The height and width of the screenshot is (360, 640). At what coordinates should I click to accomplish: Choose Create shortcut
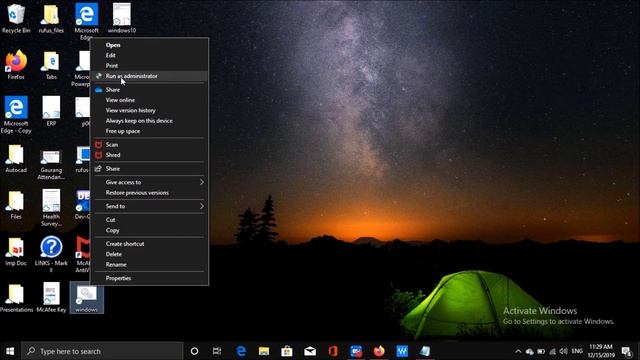(125, 244)
